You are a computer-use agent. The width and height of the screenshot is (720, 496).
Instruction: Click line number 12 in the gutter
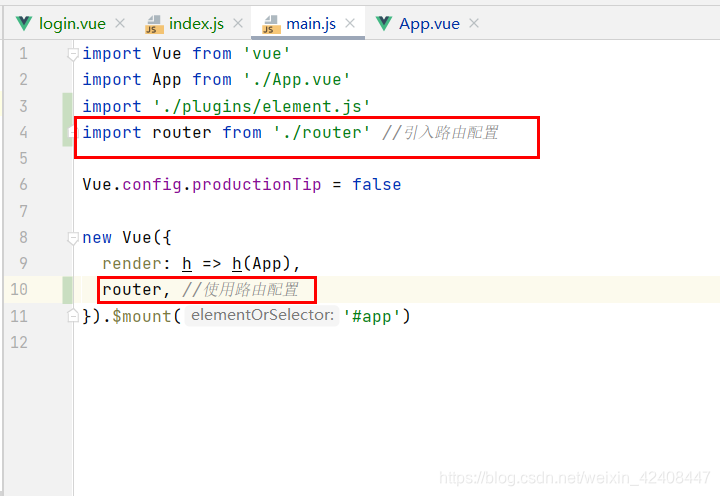click(19, 342)
